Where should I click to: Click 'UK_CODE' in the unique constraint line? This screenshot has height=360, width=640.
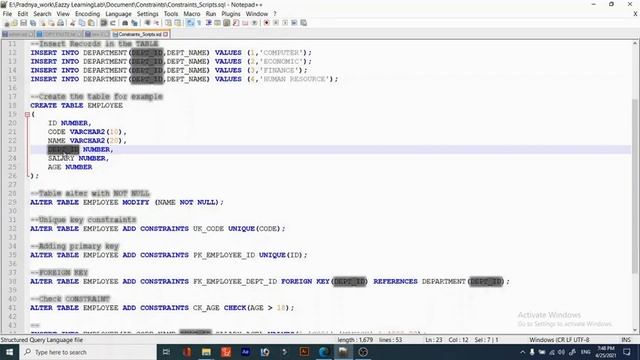point(208,229)
